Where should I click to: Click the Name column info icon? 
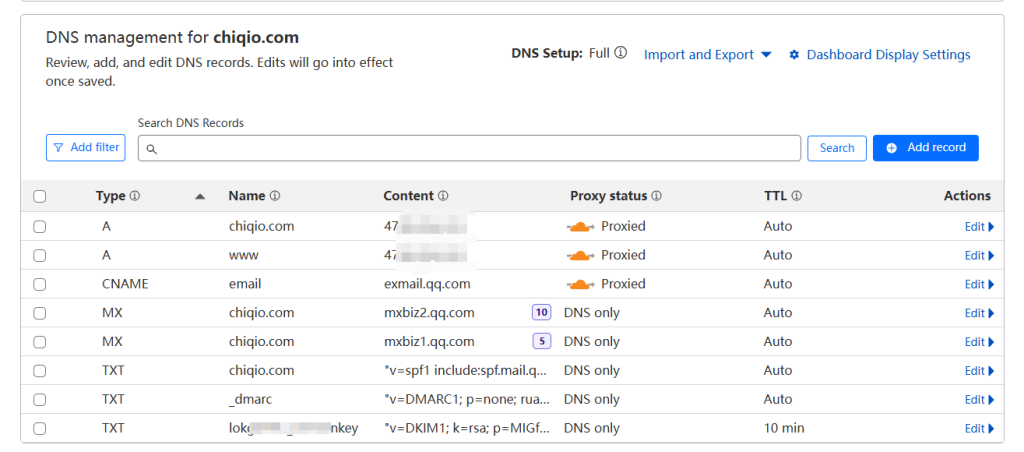click(275, 196)
